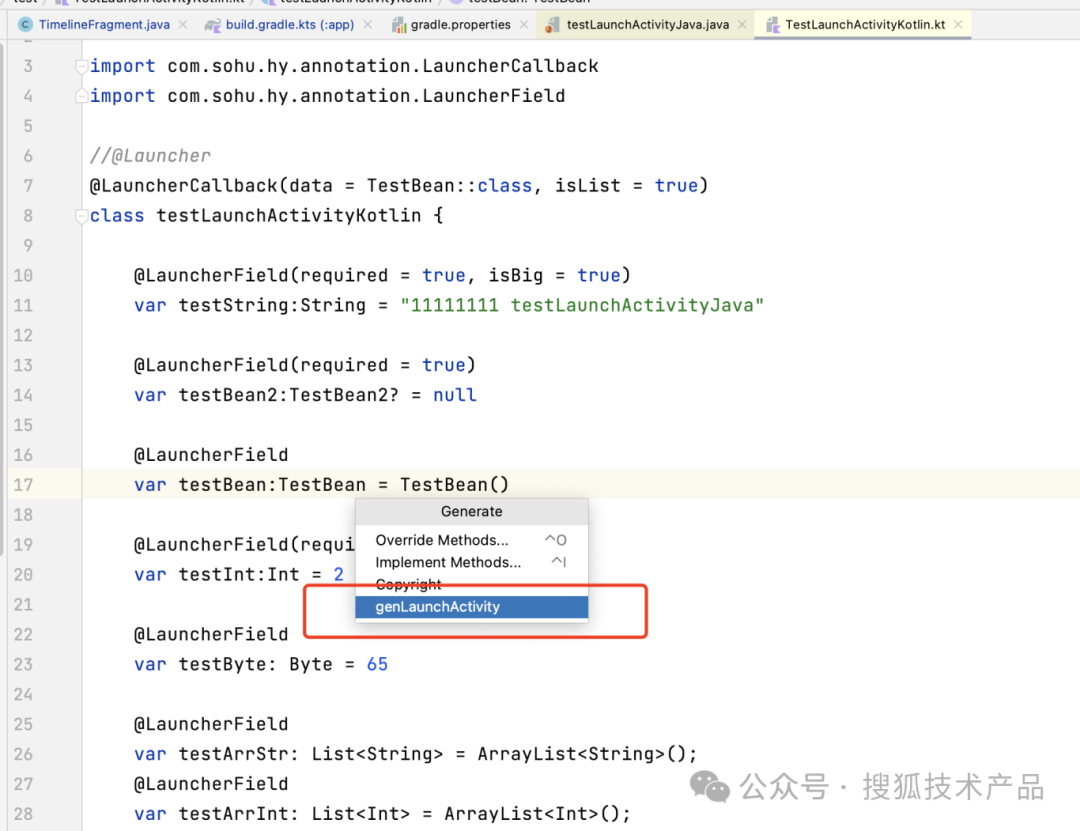Click testArrStr: List<String> declaration
This screenshot has height=831, width=1080.
click(311, 754)
